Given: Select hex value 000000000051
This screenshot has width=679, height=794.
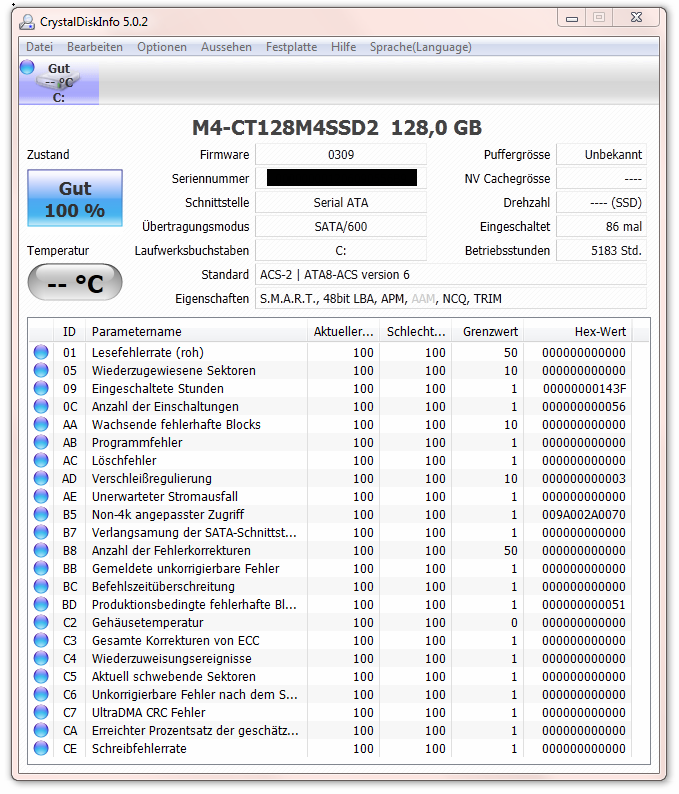Looking at the screenshot, I should click(584, 605).
